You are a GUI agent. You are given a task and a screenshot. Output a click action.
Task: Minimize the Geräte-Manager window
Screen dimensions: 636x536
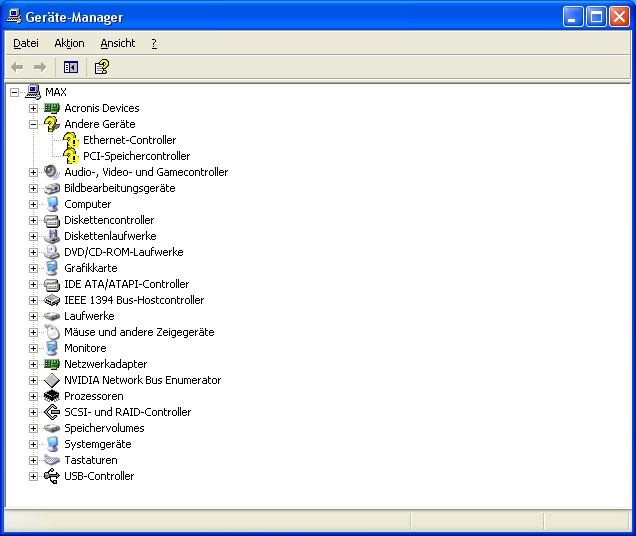pyautogui.click(x=573, y=17)
